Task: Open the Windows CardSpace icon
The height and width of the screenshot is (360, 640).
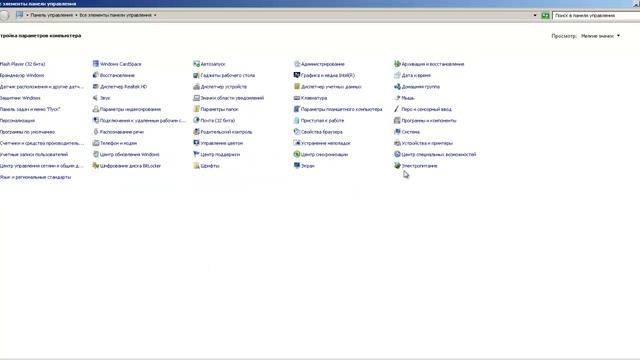Action: click(96, 64)
